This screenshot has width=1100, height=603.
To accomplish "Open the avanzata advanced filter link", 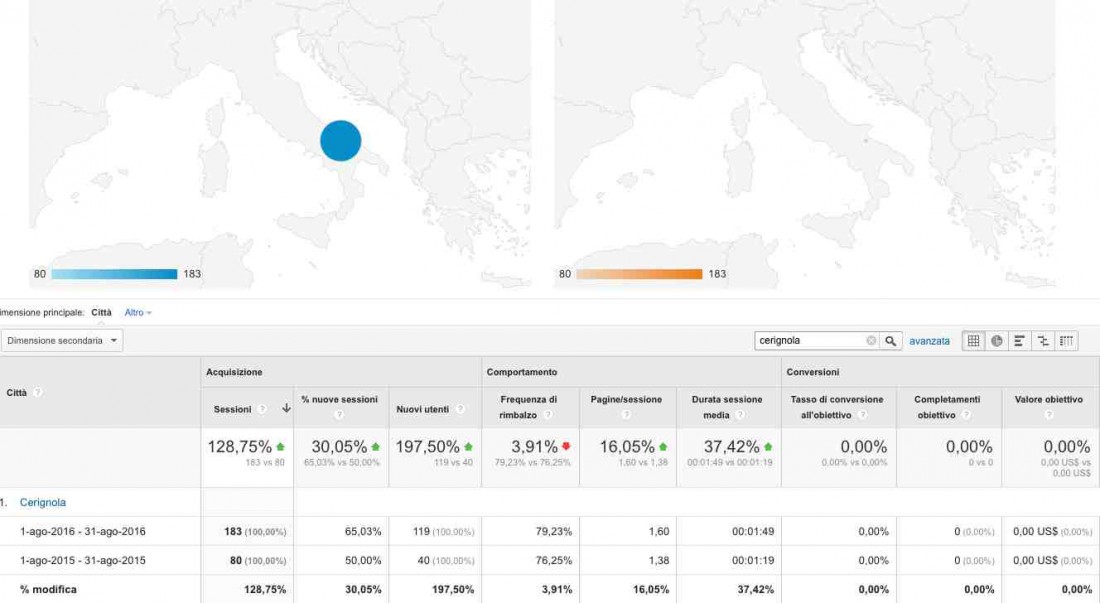I will click(x=929, y=341).
